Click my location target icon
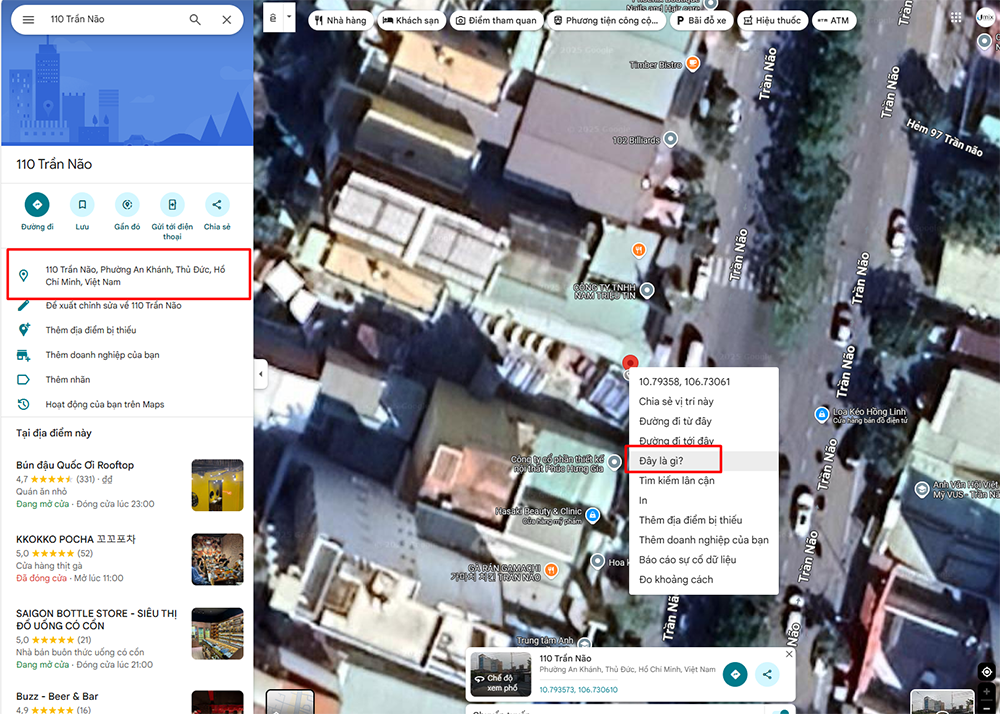The image size is (1000, 714). tap(987, 672)
